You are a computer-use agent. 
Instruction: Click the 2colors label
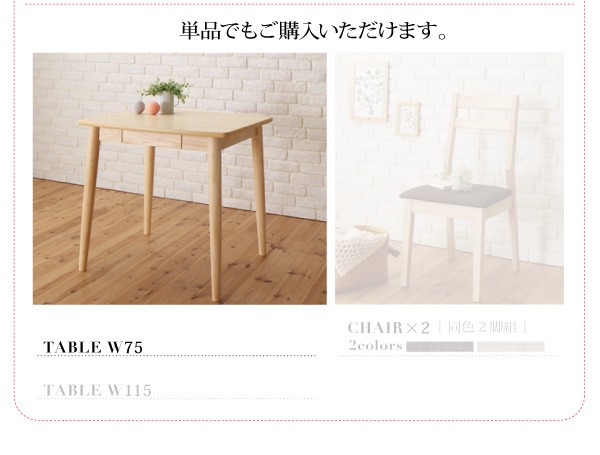tap(375, 346)
